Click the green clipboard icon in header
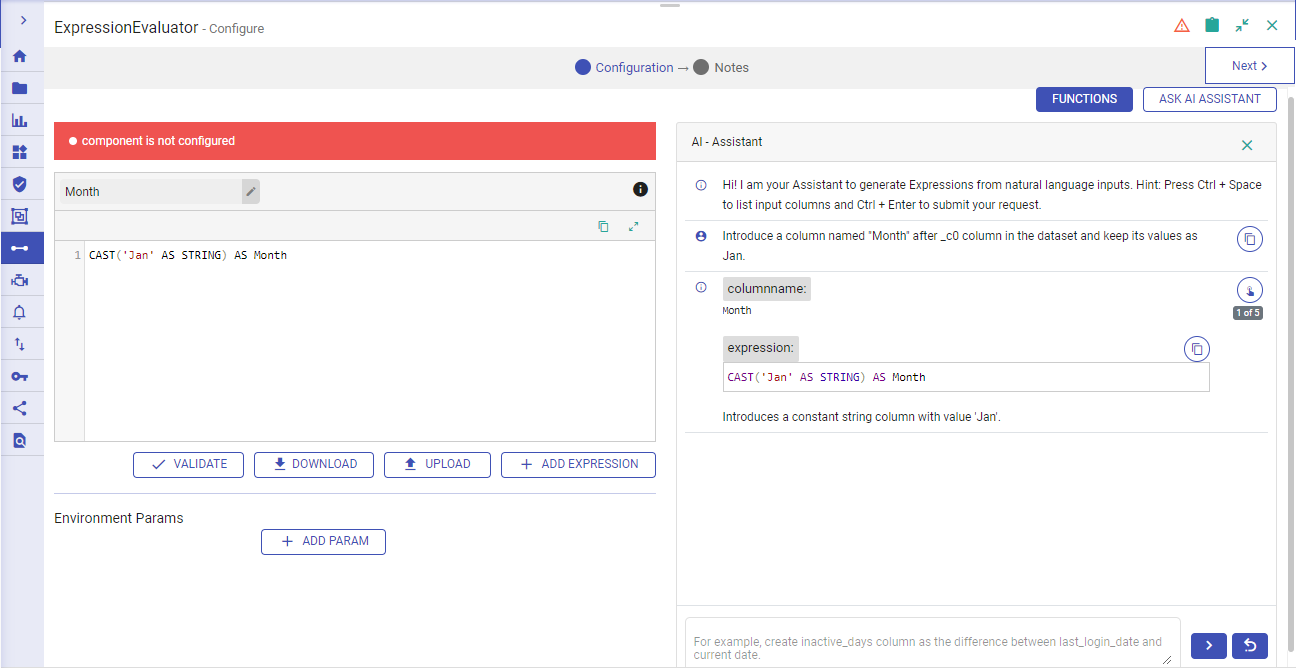This screenshot has width=1296, height=668. click(1212, 25)
